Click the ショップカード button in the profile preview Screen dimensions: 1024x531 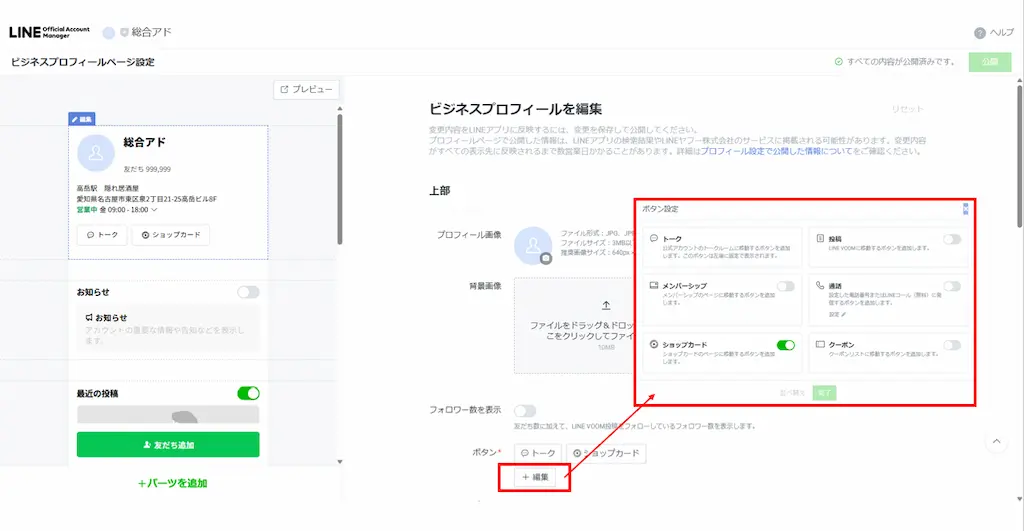(x=171, y=235)
